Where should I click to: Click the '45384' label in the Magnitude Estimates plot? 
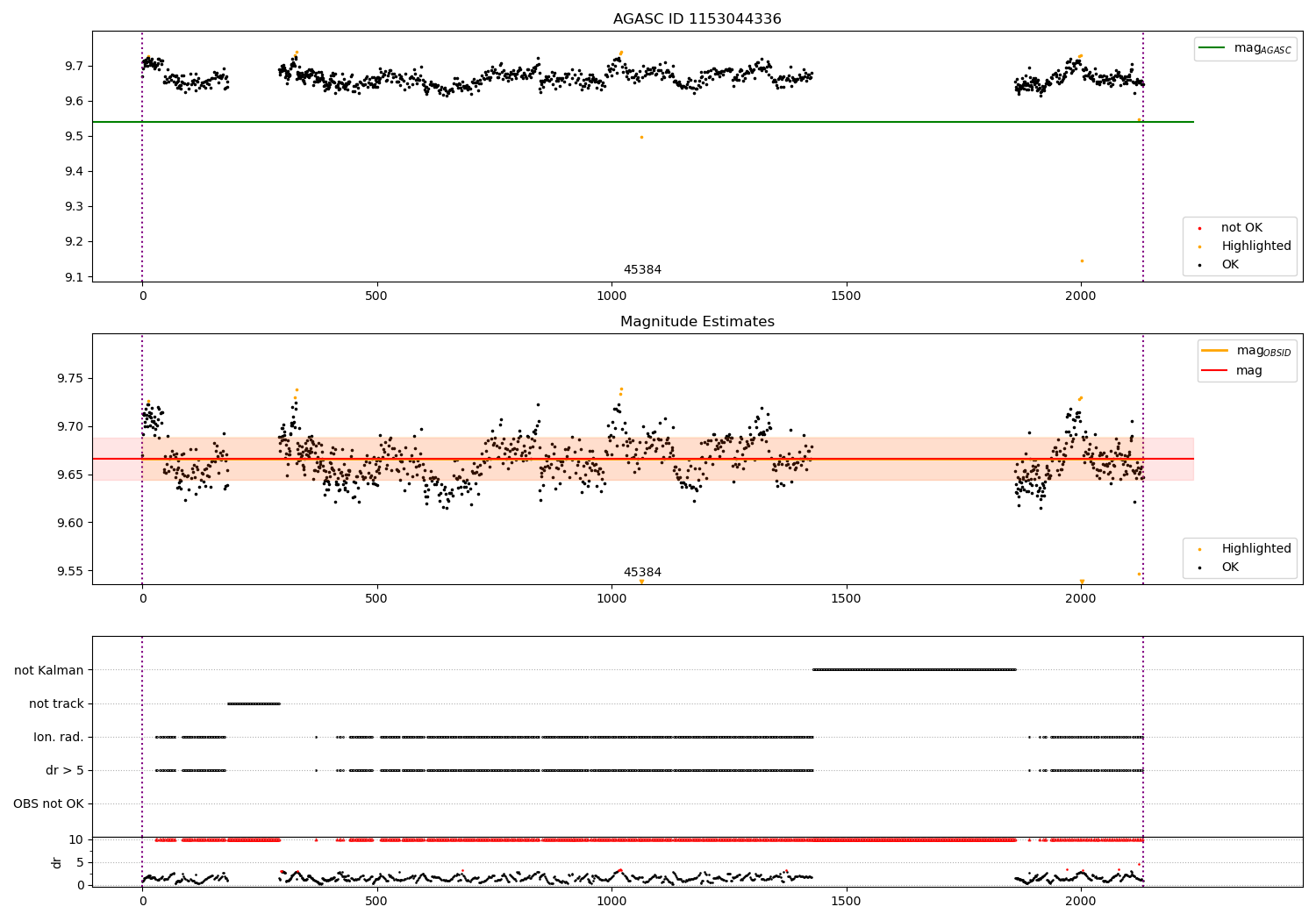[x=642, y=573]
